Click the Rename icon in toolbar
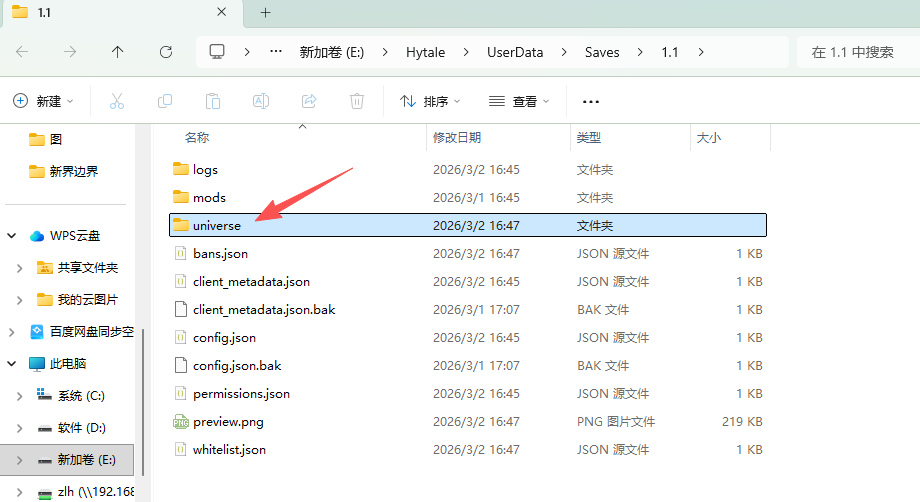 coord(260,101)
